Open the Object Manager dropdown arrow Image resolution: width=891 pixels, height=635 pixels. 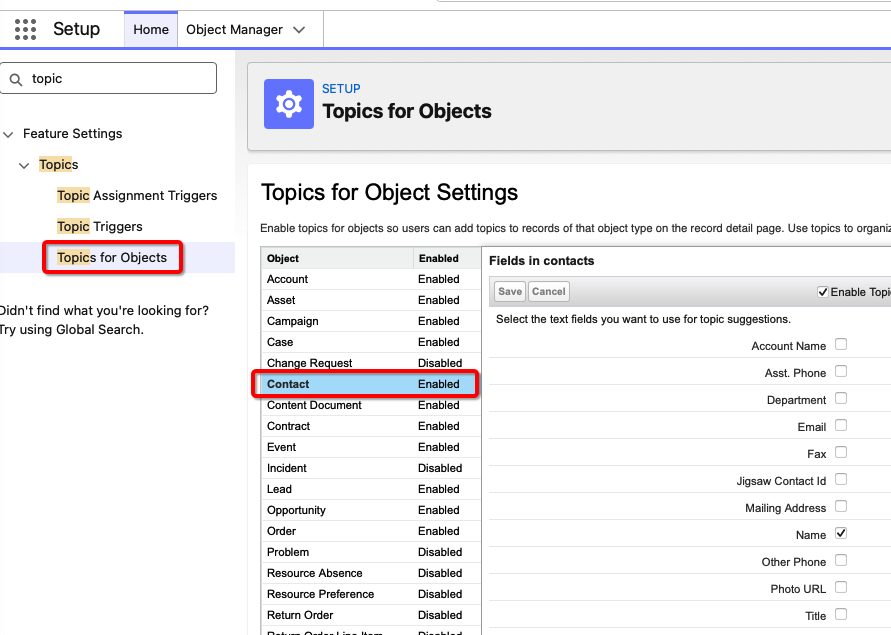click(x=299, y=30)
